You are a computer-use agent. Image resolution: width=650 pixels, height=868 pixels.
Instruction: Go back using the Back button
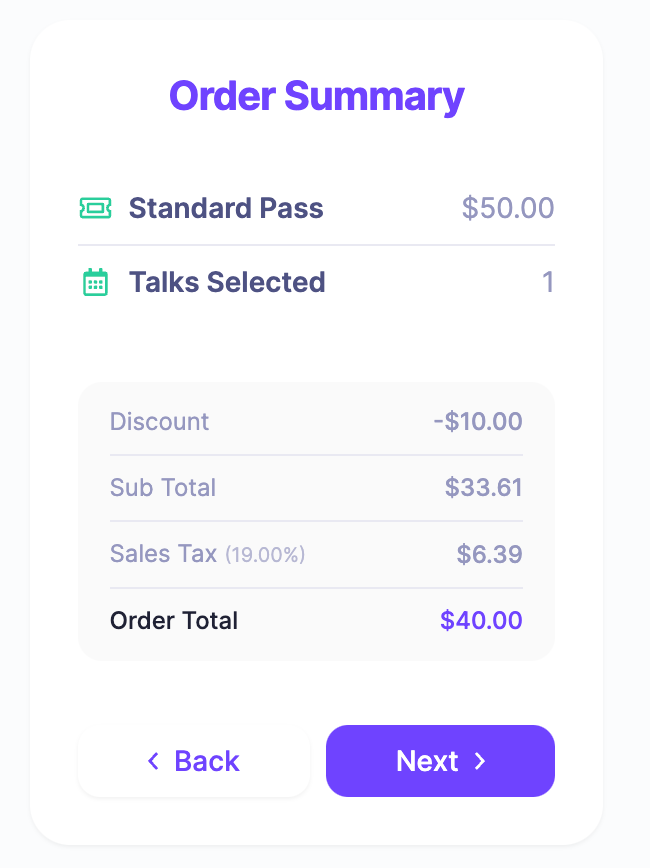pyautogui.click(x=194, y=761)
